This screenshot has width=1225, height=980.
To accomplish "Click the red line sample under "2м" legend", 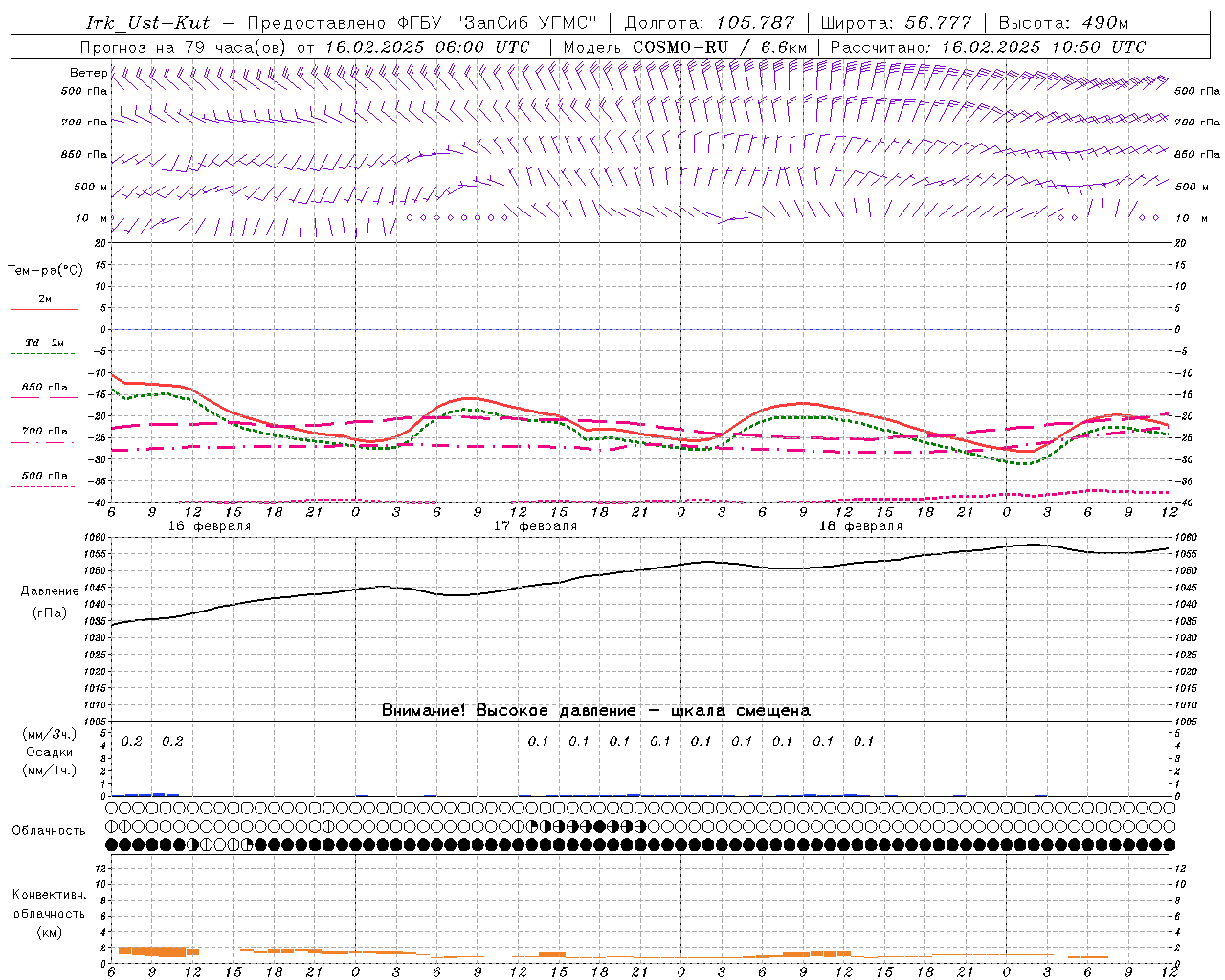I will (44, 309).
